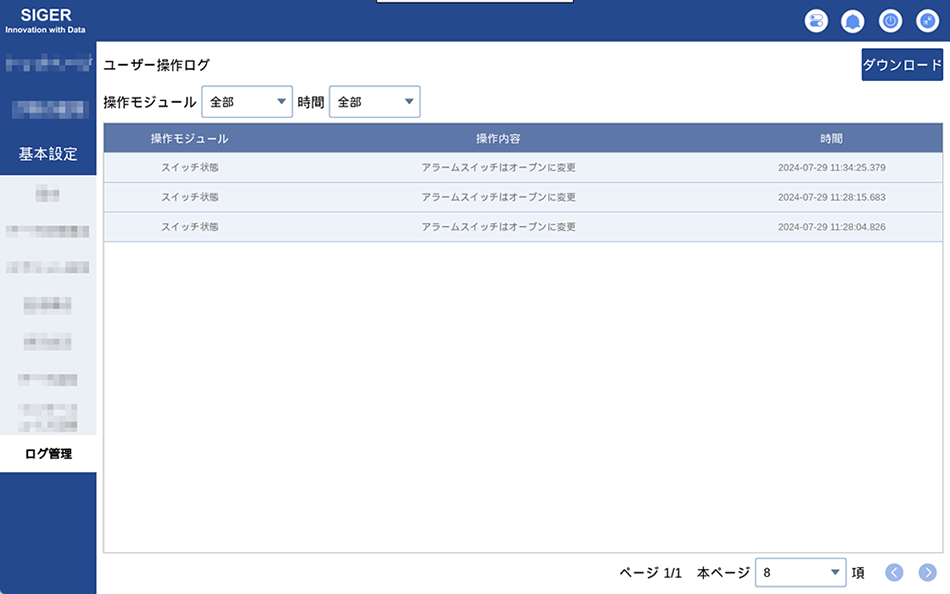Open the 時間 filter dropdown

point(374,102)
